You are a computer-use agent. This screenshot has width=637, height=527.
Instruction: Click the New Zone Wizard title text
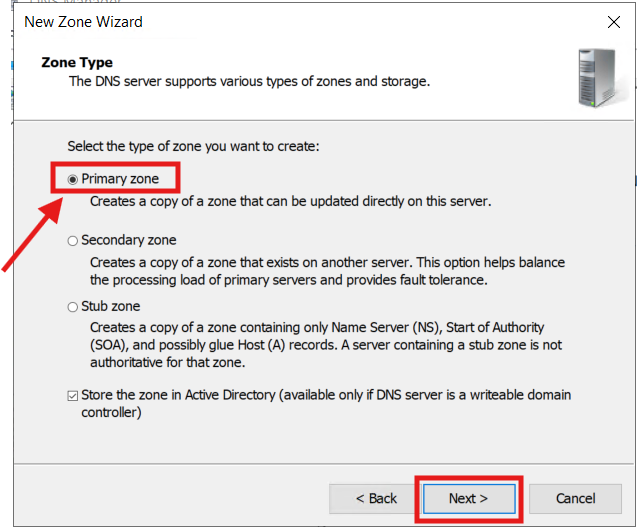click(83, 22)
